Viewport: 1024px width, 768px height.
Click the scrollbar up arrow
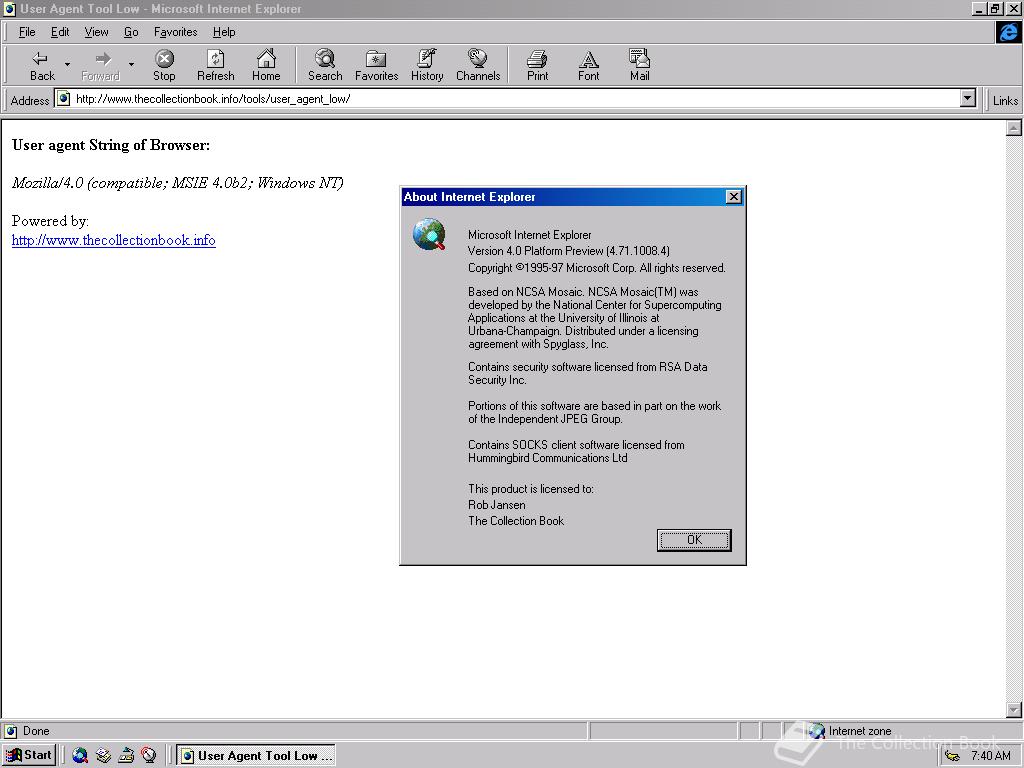coord(1014,128)
